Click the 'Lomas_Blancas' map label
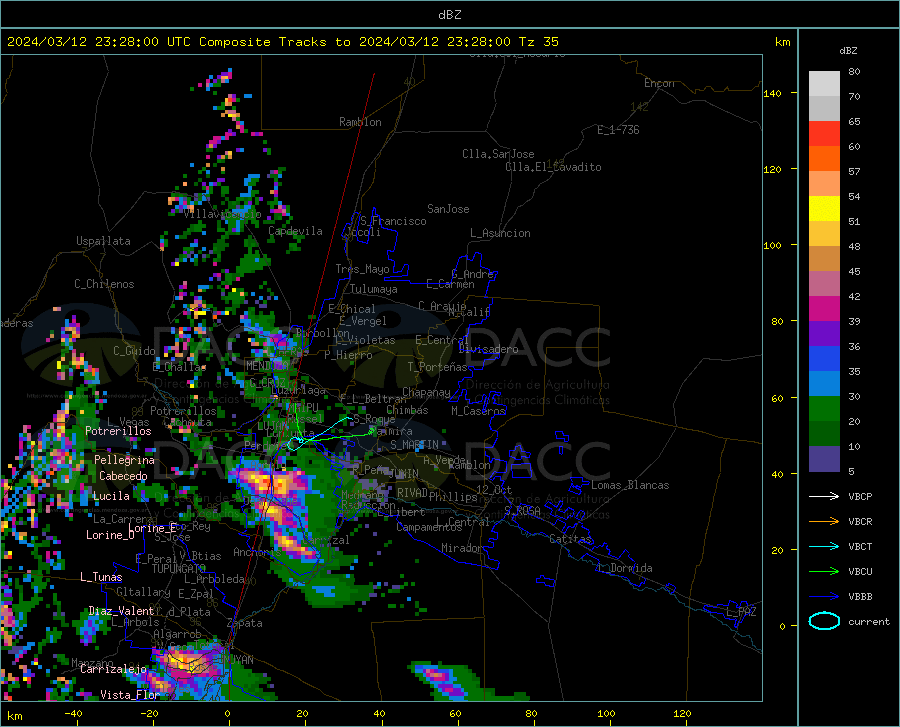The width and height of the screenshot is (900, 727). pyautogui.click(x=630, y=485)
